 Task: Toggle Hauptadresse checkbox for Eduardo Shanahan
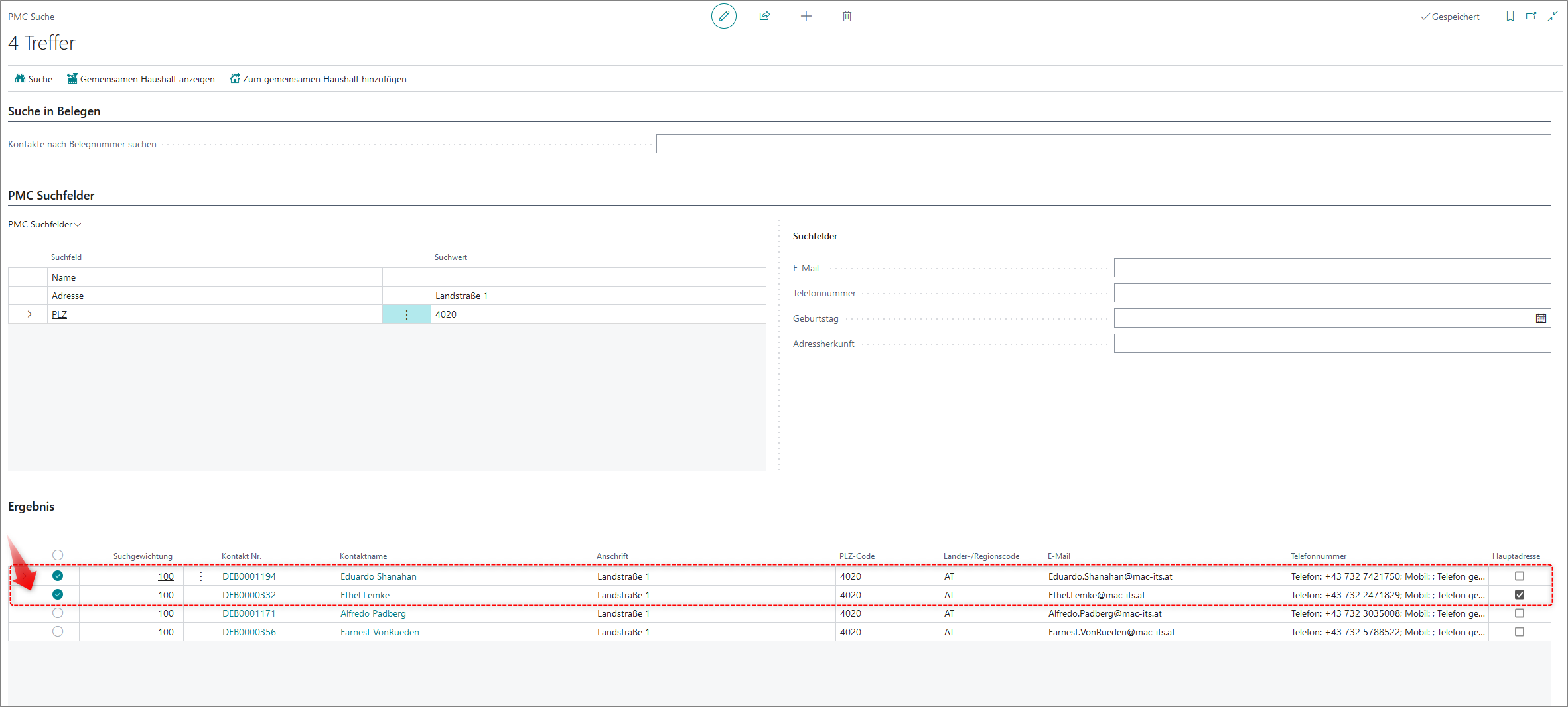coord(1519,576)
